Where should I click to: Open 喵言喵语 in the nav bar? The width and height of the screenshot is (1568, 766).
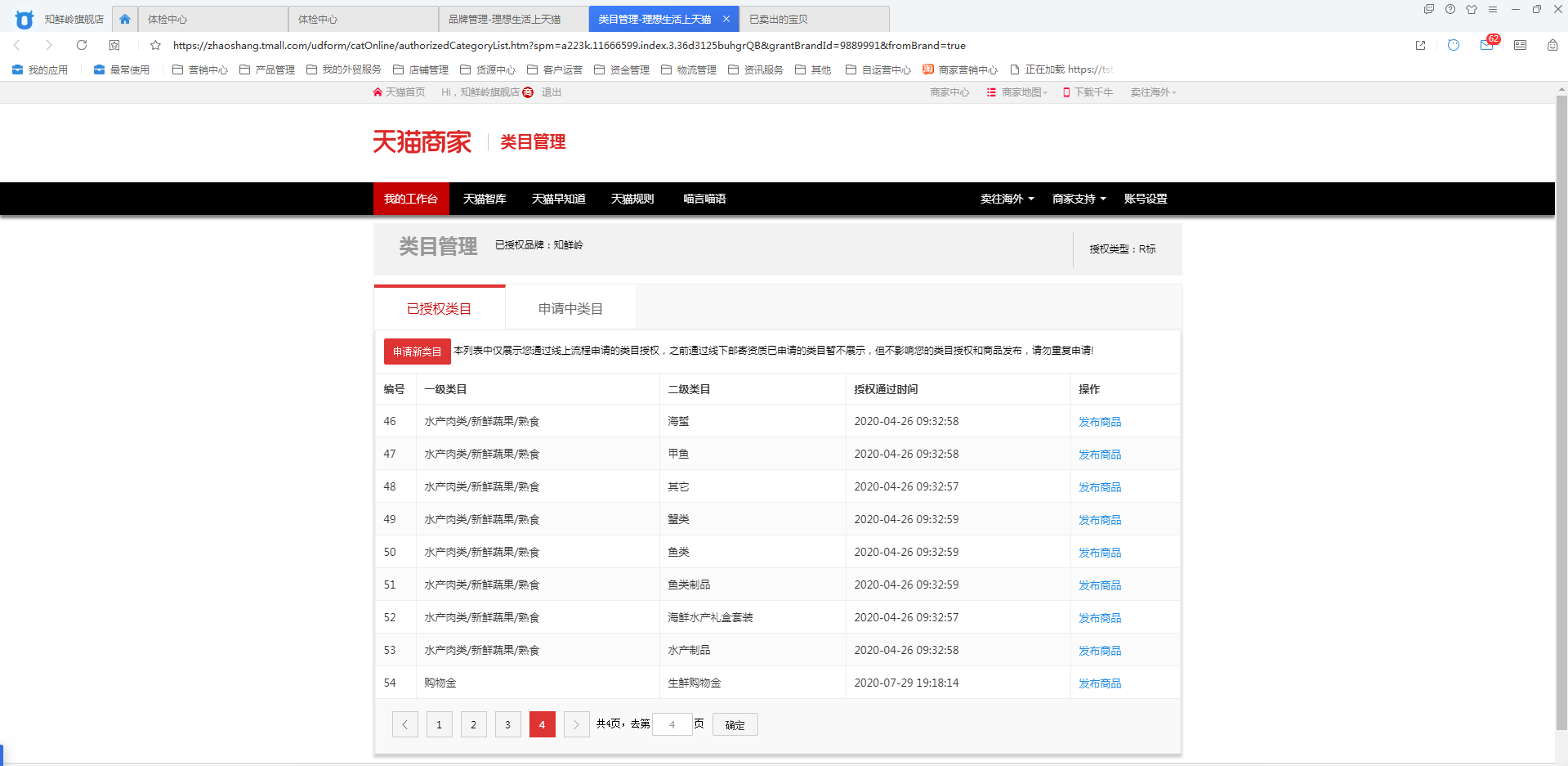tap(704, 199)
